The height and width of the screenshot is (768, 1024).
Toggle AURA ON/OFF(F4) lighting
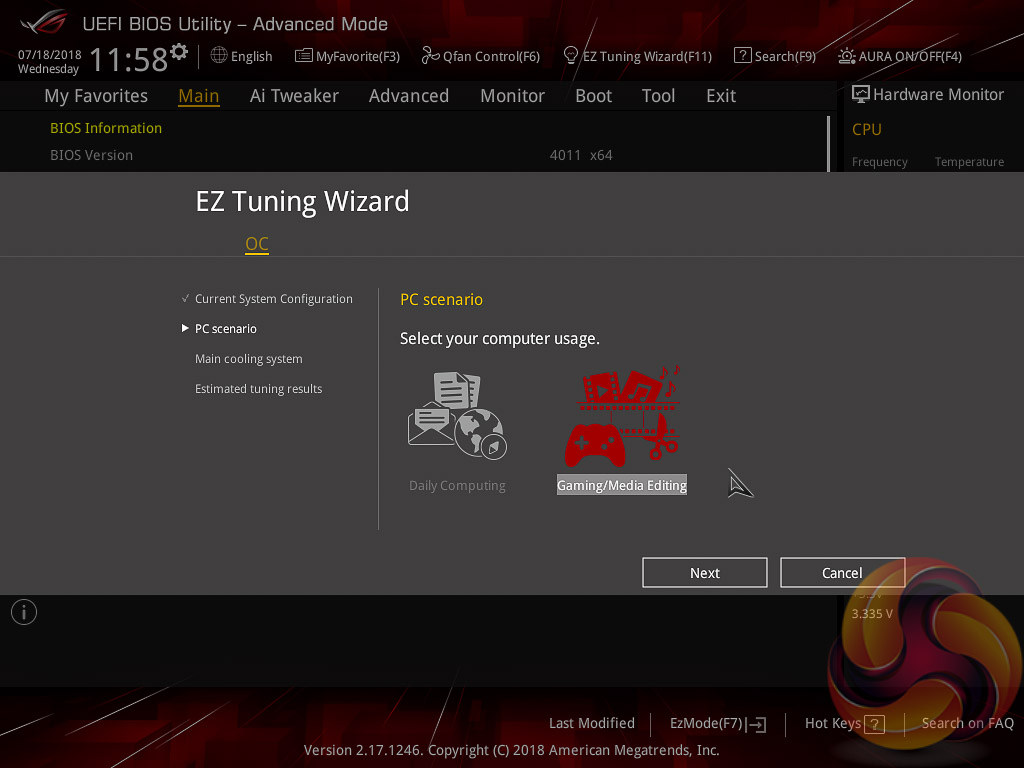coord(900,56)
